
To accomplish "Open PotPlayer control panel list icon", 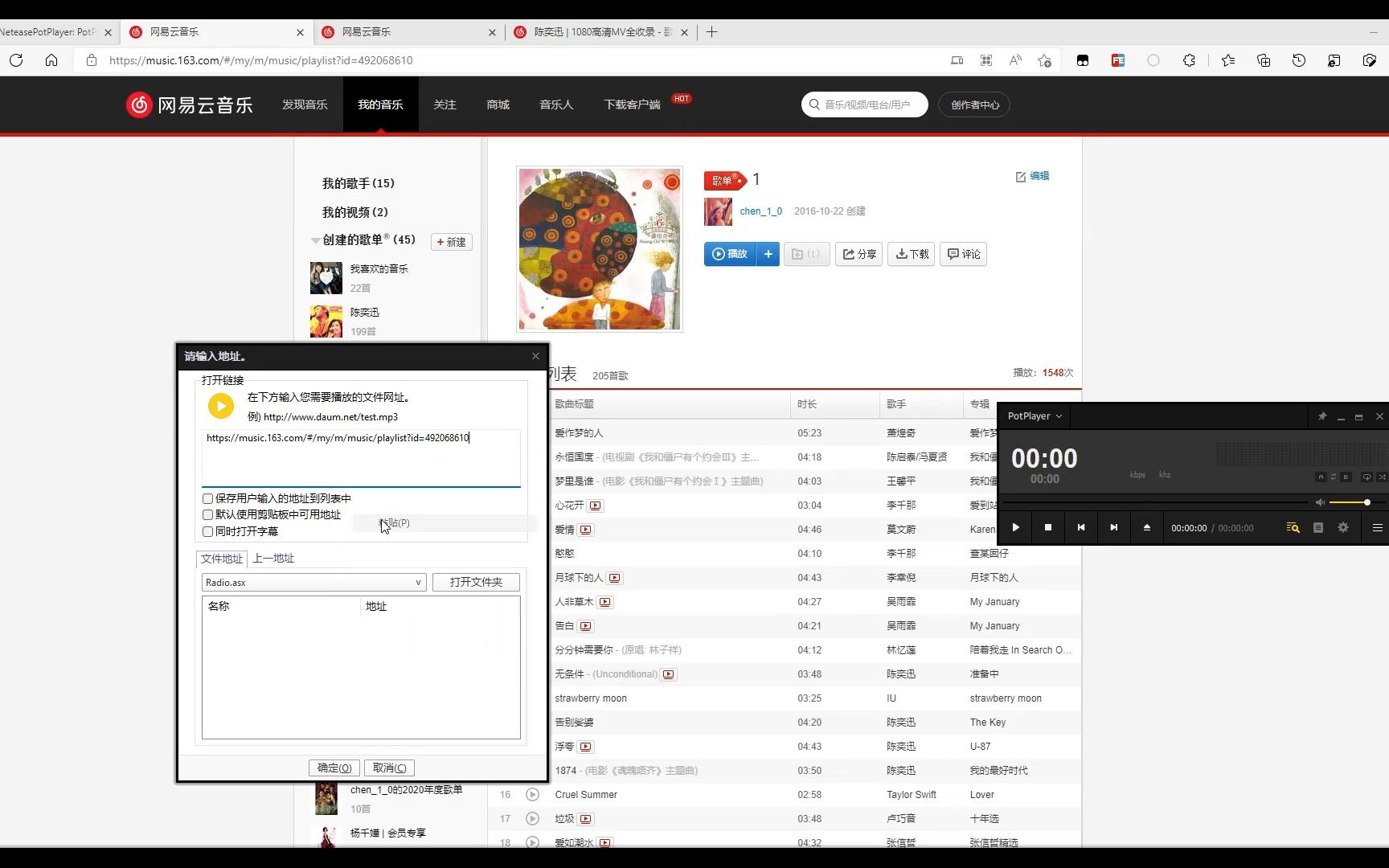I will 1318,528.
